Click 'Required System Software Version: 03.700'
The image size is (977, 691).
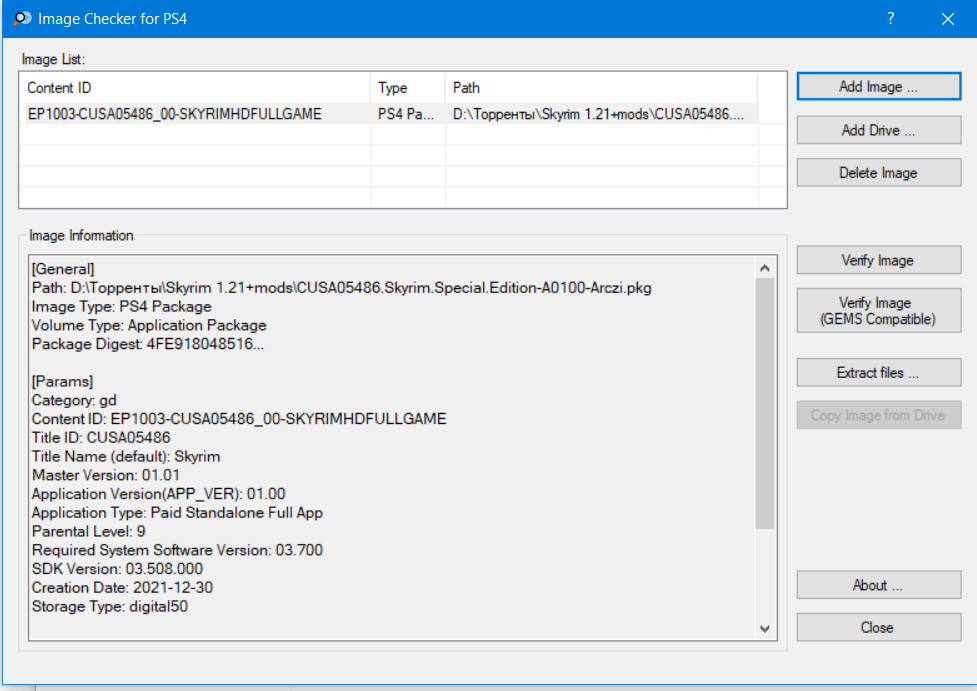(x=178, y=550)
